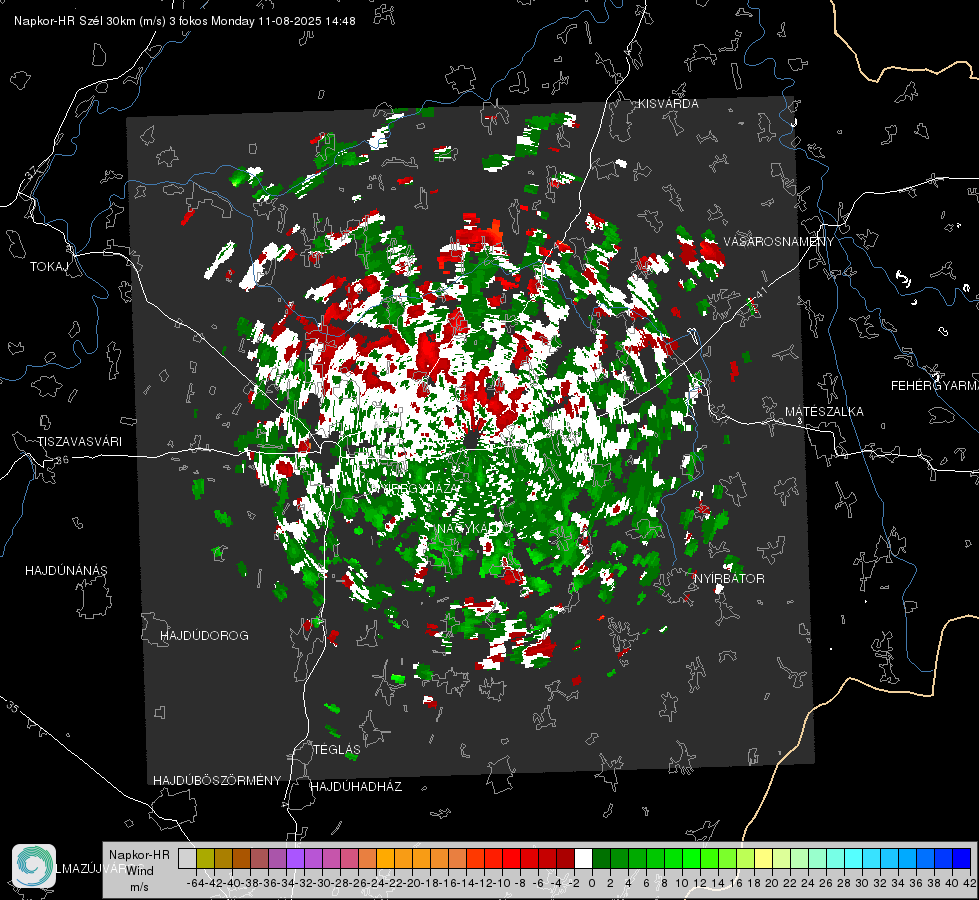Click the '10' legend scale value

tap(682, 883)
